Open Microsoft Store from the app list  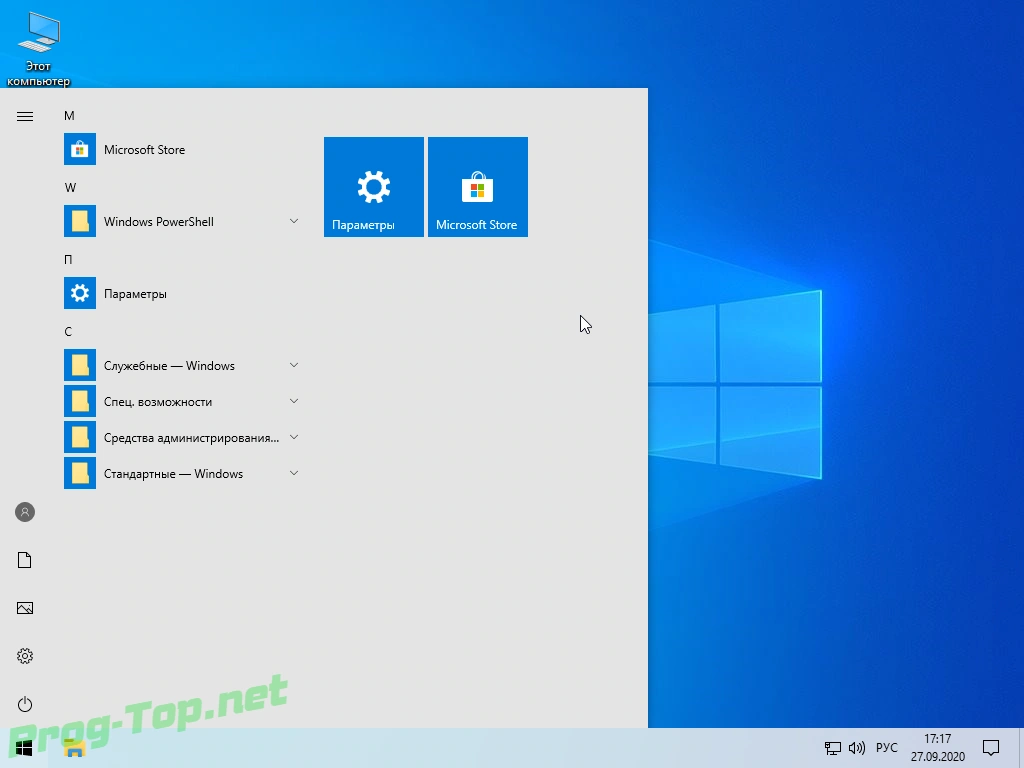coord(183,150)
